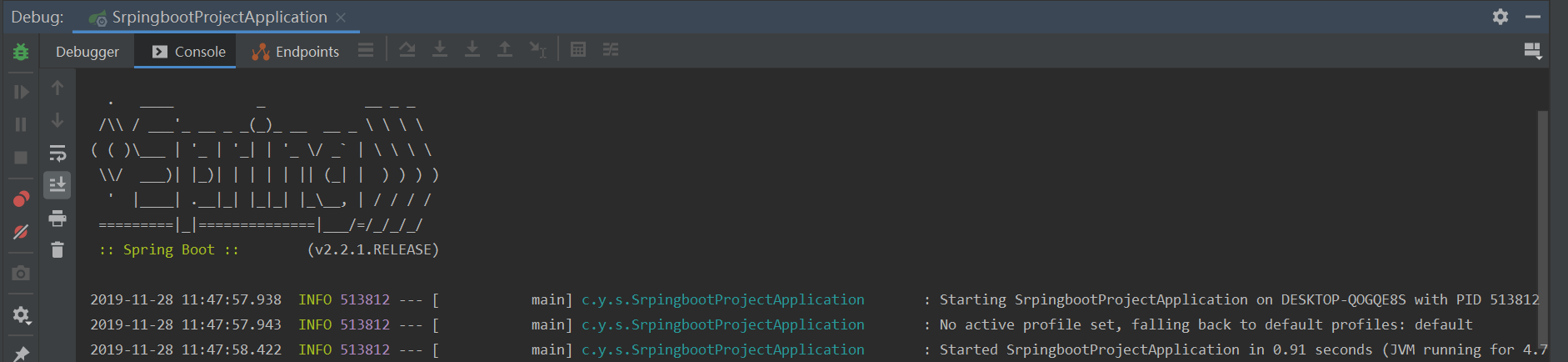
Task: Switch to the Debugger tab
Action: tap(87, 52)
